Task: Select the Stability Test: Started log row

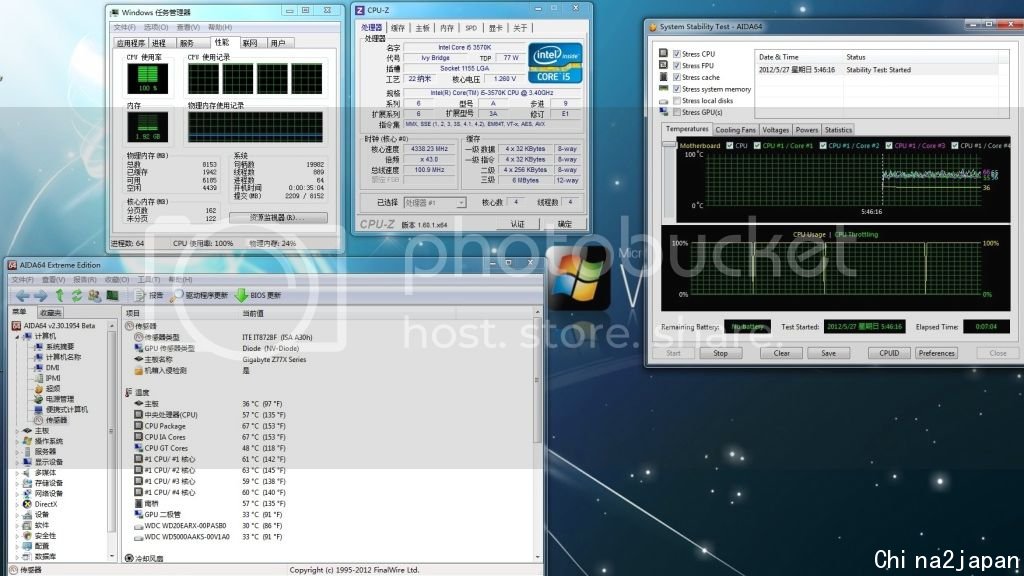Action: tap(881, 70)
